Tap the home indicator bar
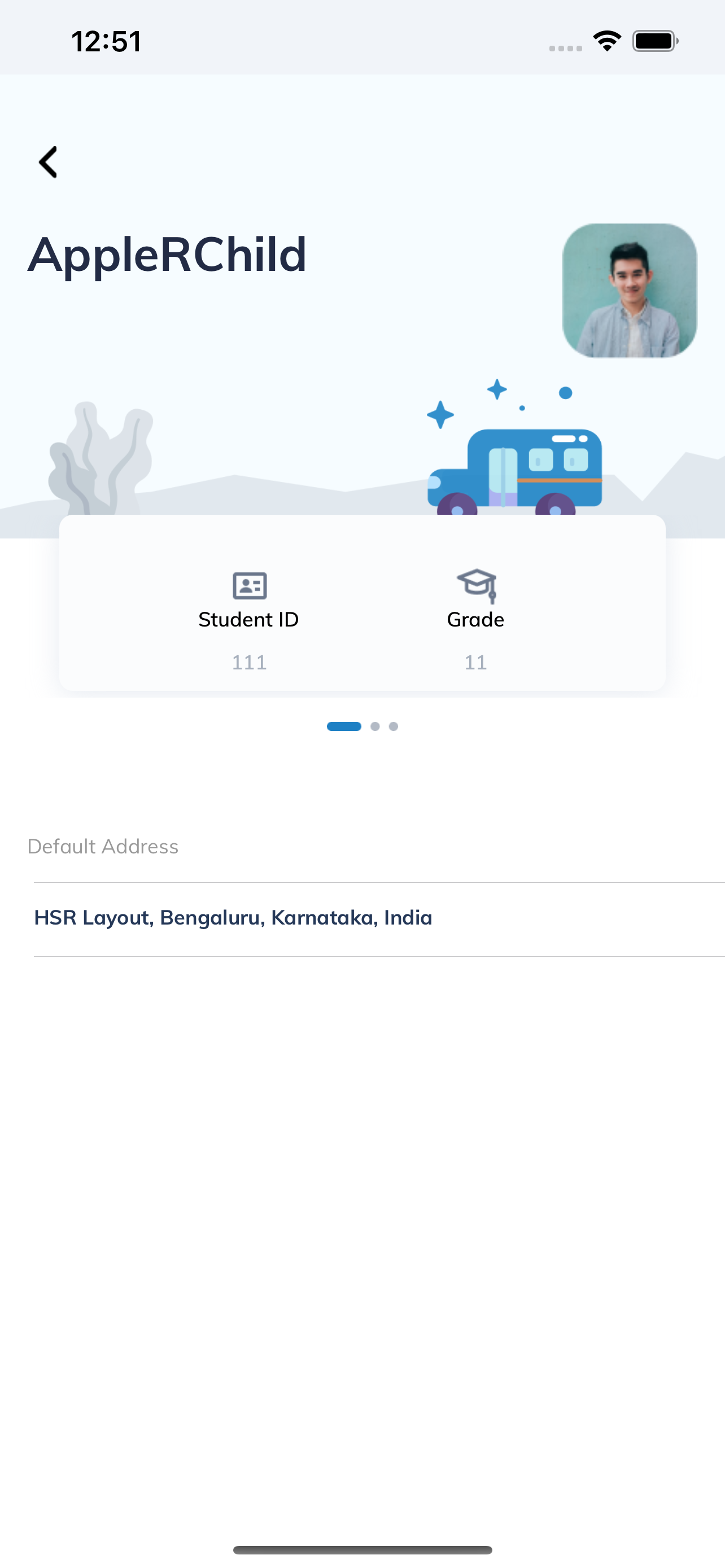 point(363,1550)
